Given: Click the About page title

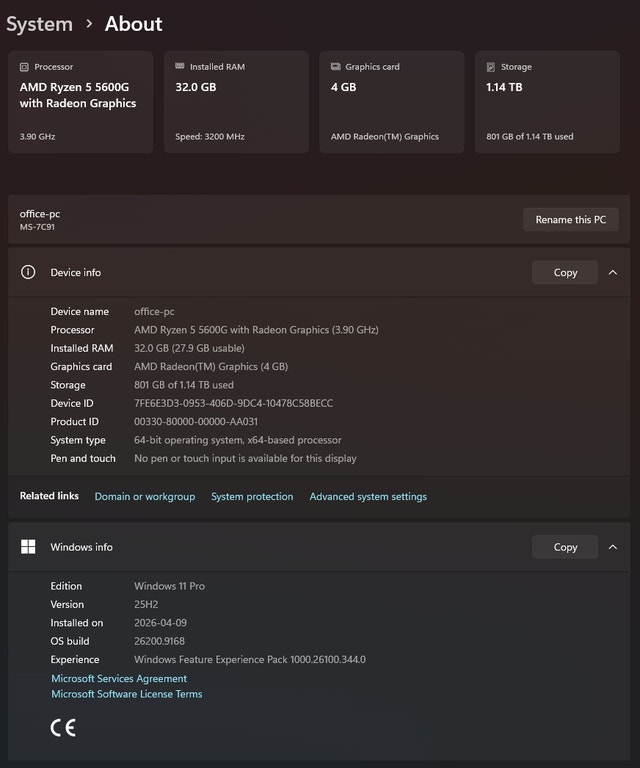Looking at the screenshot, I should click(133, 24).
